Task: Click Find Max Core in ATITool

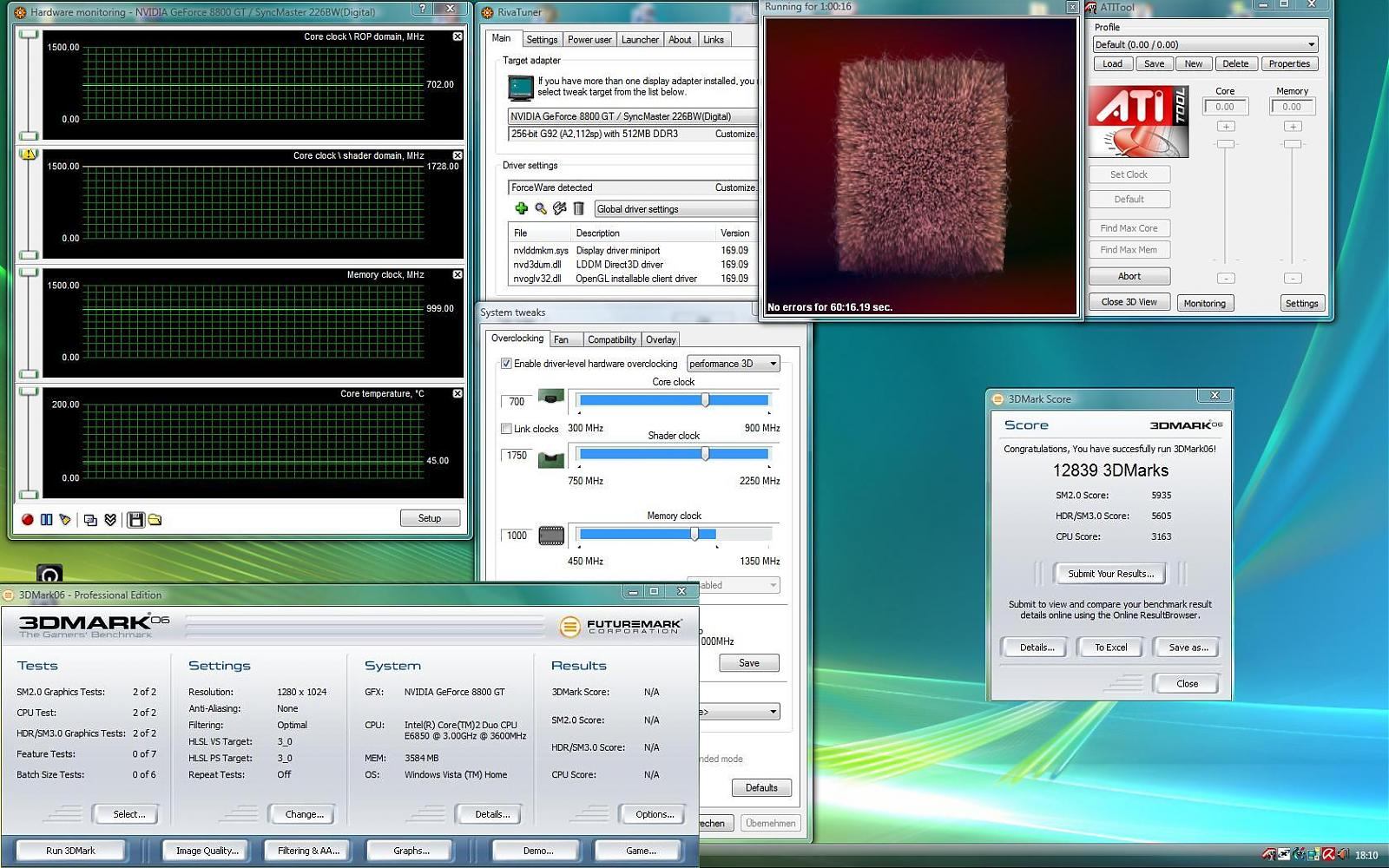Action: (x=1129, y=228)
